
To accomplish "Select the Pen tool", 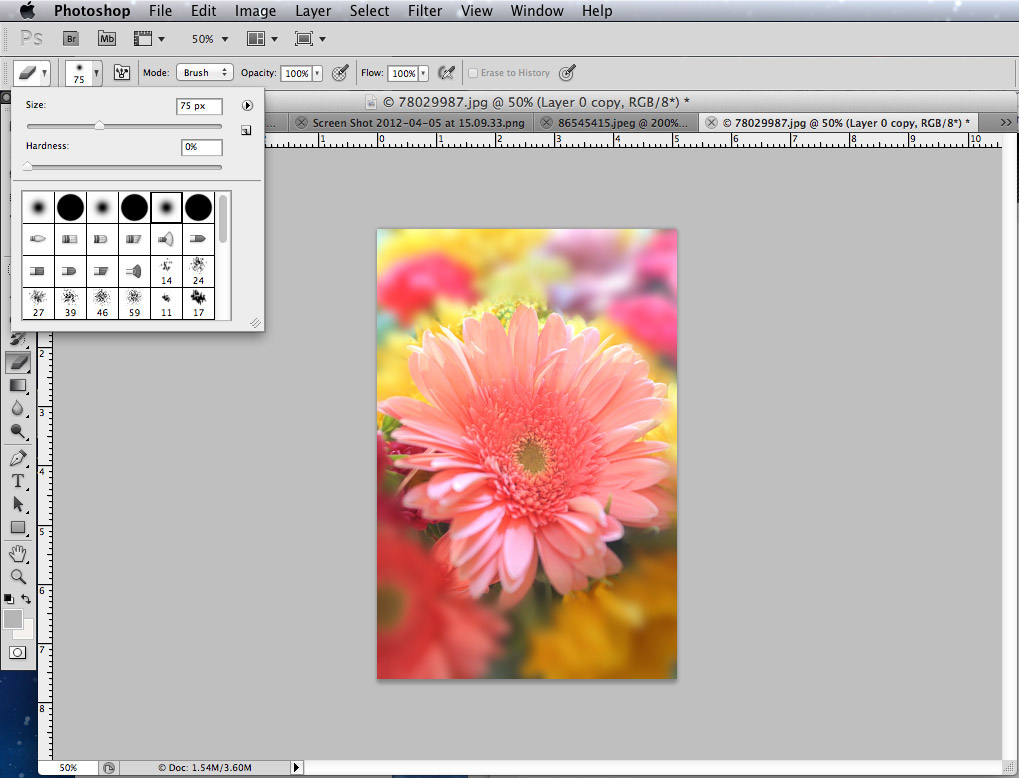I will (x=18, y=458).
